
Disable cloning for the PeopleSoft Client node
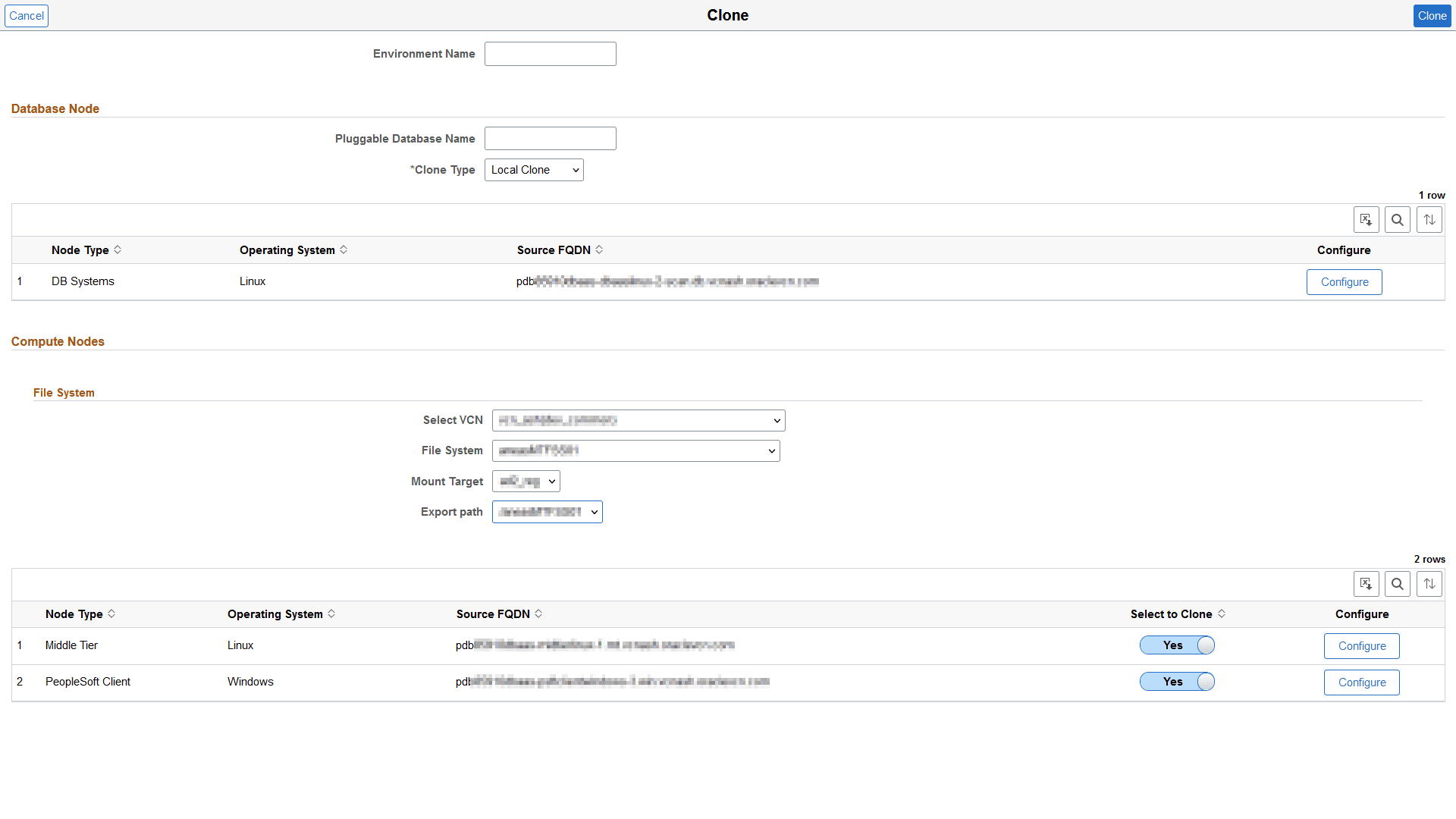(1176, 681)
